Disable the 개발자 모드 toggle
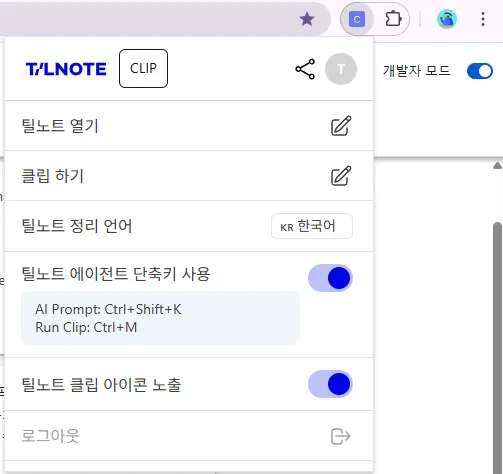This screenshot has width=503, height=474. [x=480, y=71]
